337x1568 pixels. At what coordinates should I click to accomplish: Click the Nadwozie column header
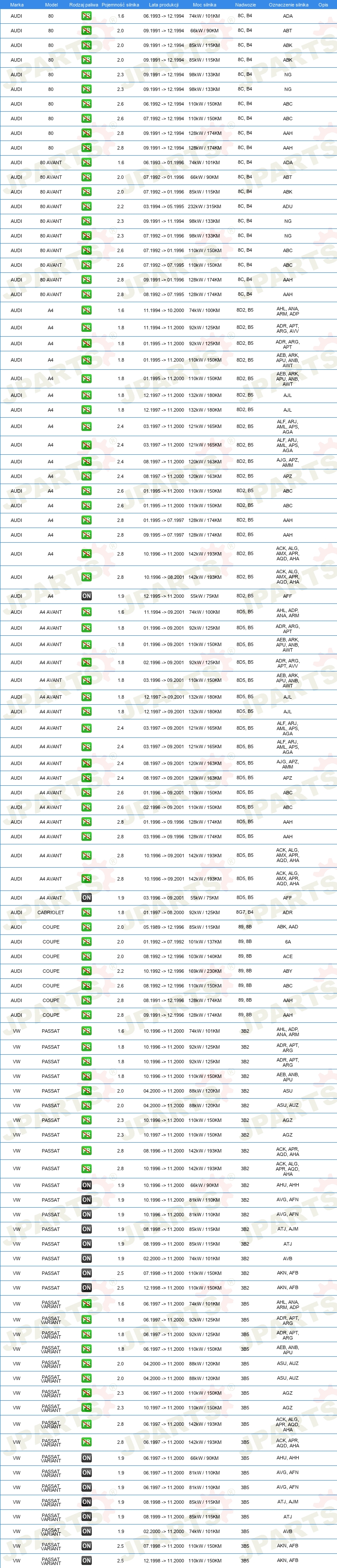[245, 4]
